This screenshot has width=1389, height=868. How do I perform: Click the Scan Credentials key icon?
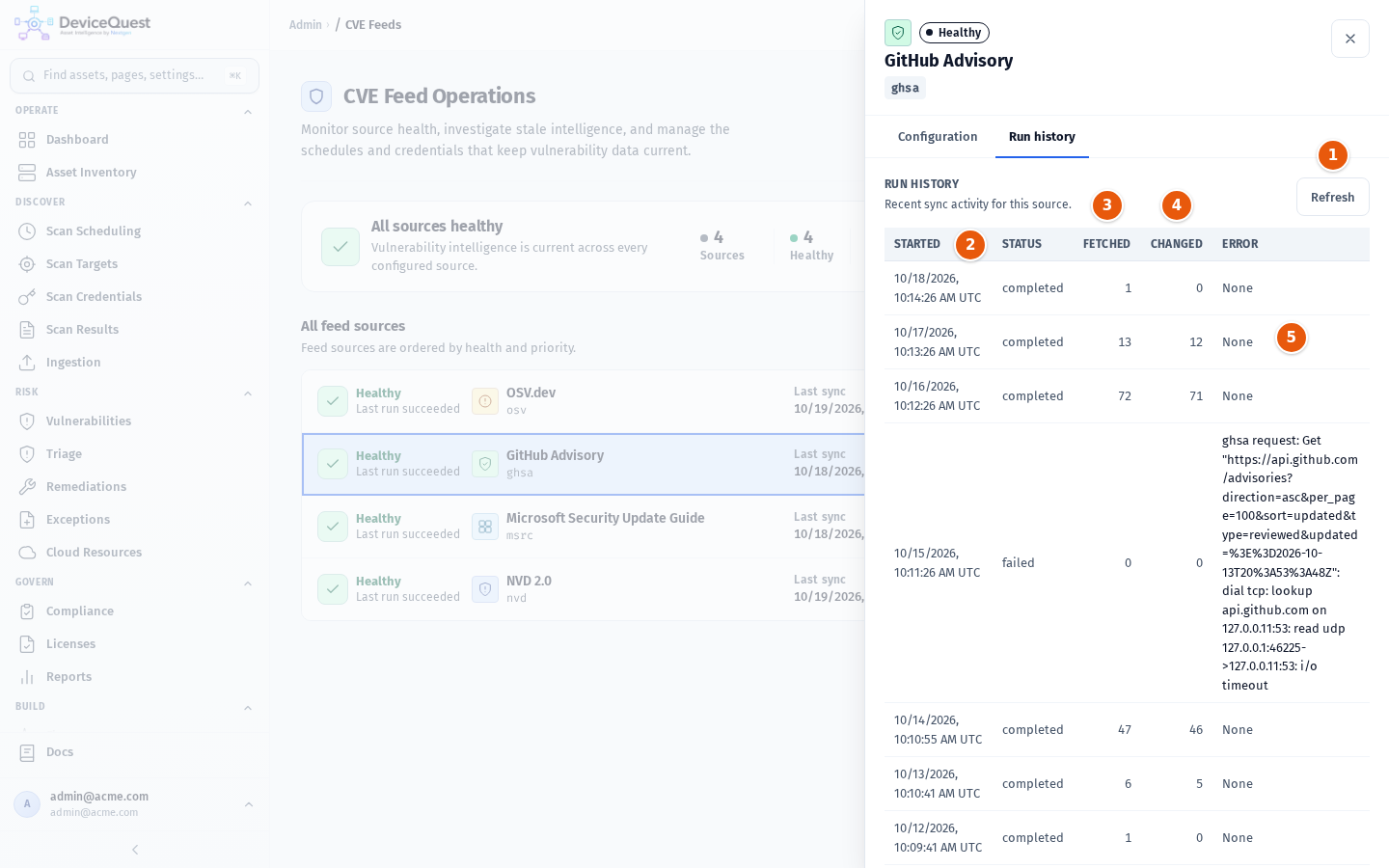tap(27, 297)
